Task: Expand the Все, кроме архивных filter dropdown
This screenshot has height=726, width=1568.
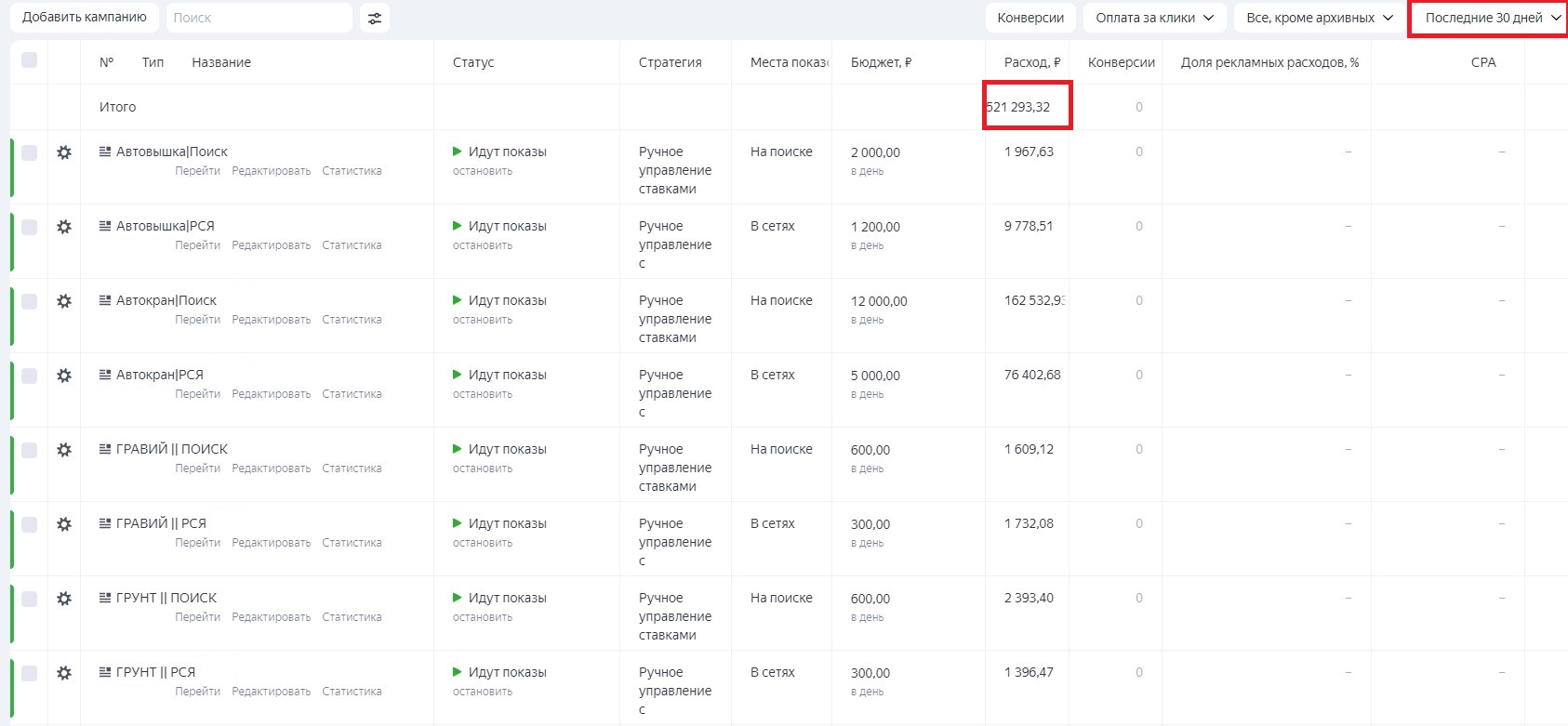Action: [x=1319, y=18]
